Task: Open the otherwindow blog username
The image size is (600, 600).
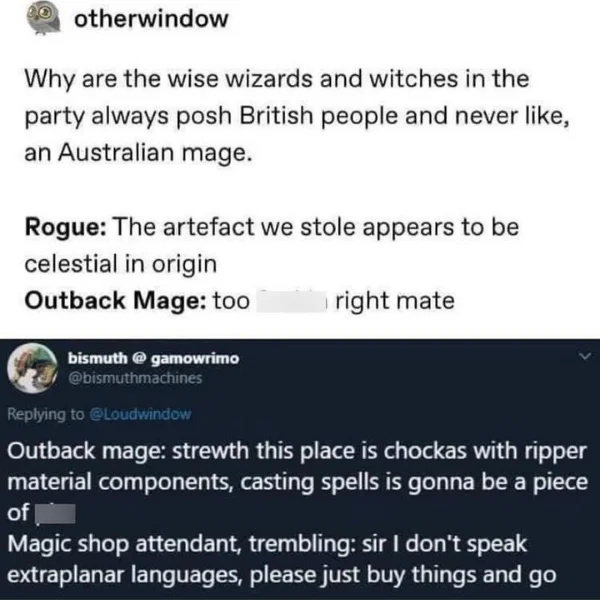Action: [151, 19]
